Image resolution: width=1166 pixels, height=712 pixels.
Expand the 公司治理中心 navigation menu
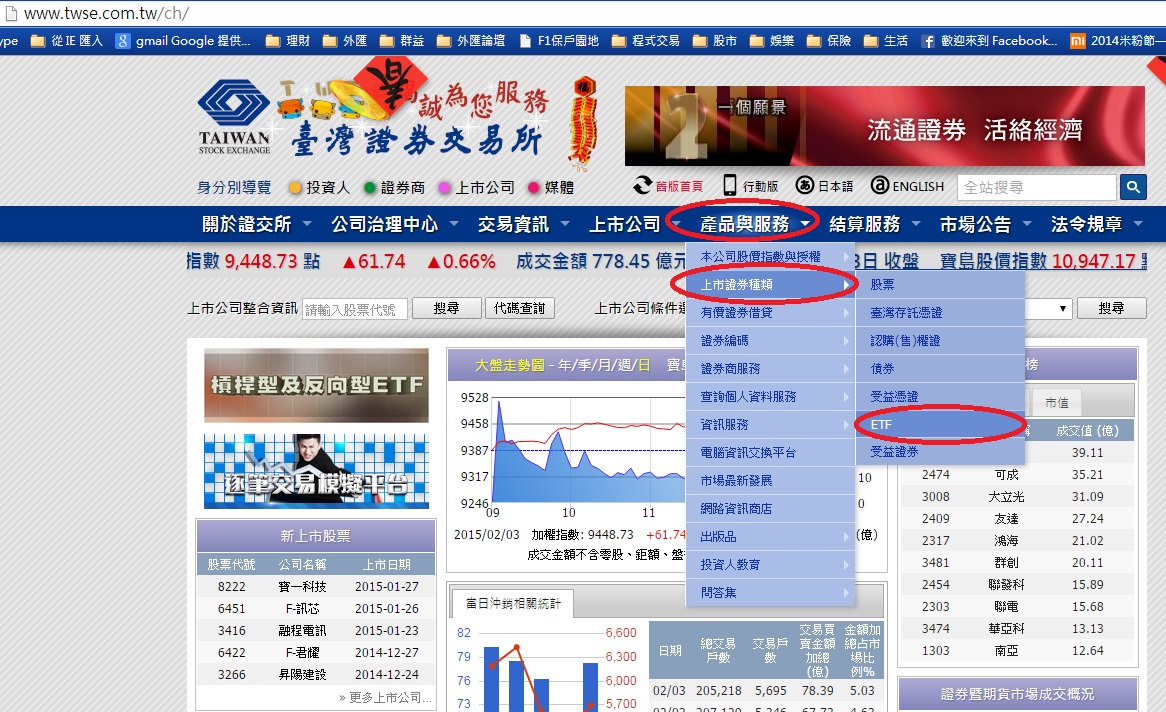pos(394,224)
